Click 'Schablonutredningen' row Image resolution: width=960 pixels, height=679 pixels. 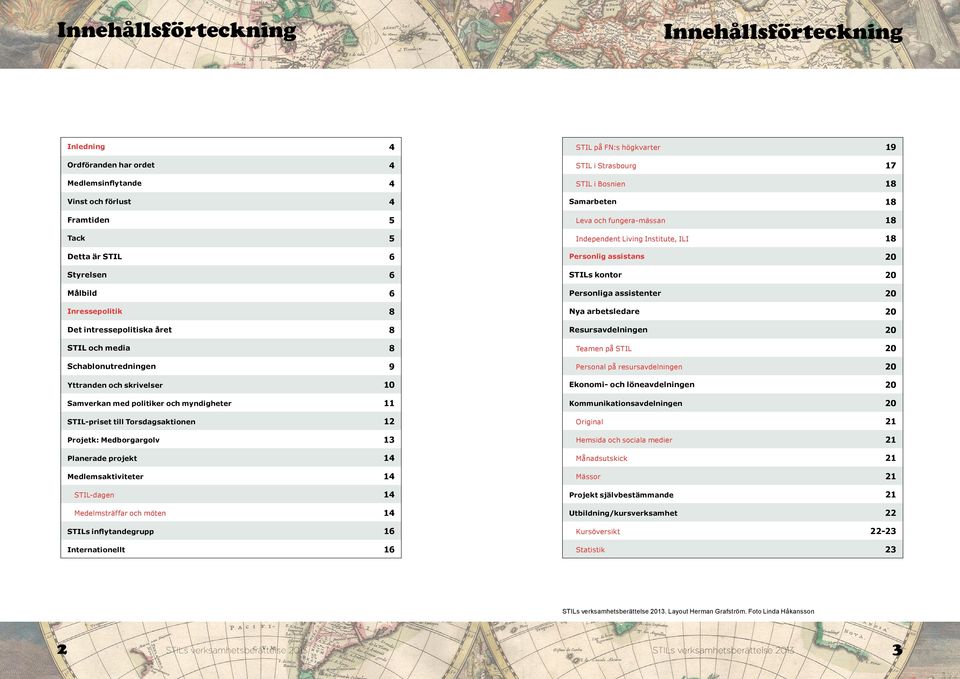[231, 367]
